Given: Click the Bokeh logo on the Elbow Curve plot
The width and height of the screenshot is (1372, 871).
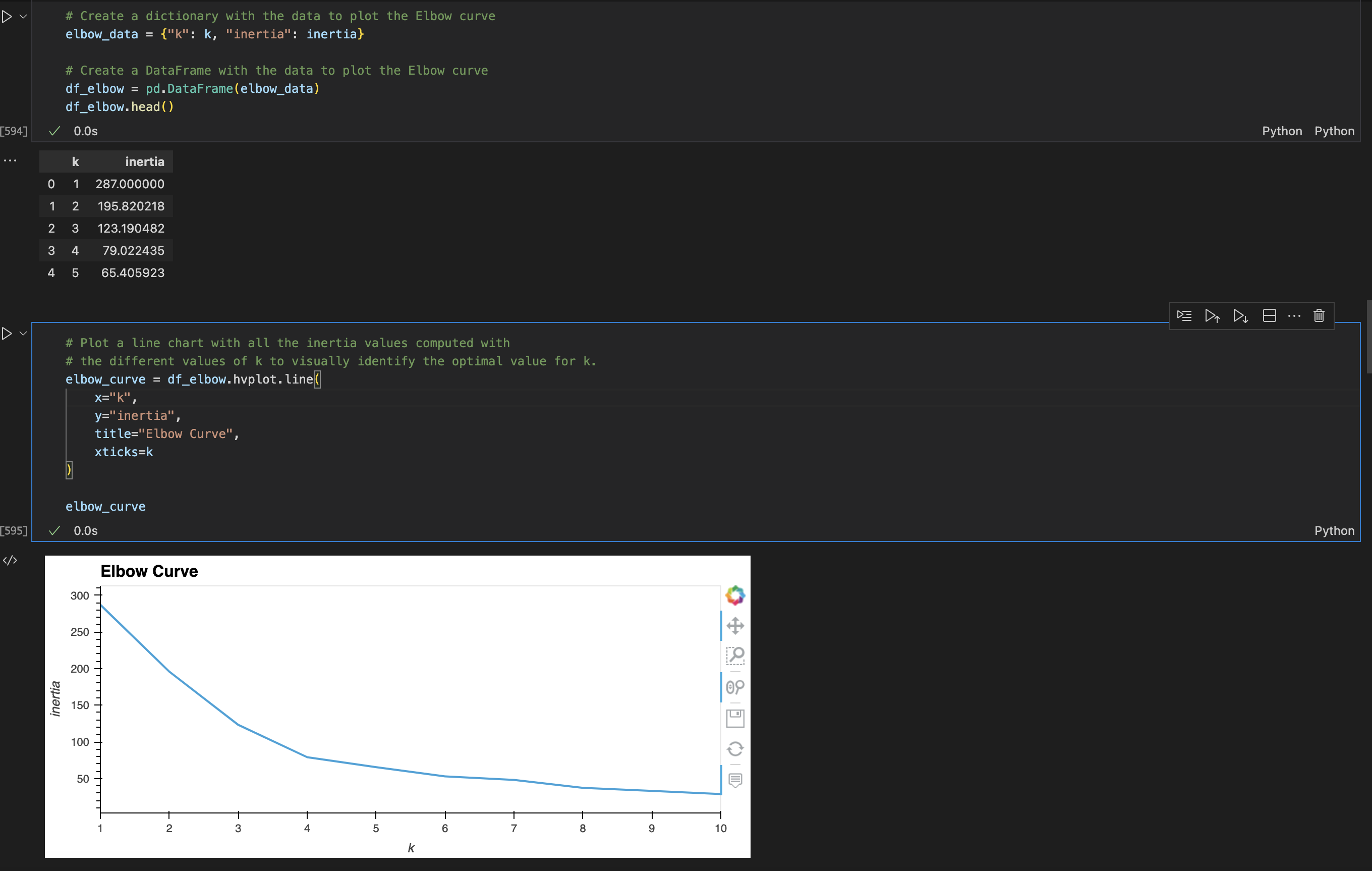Looking at the screenshot, I should point(735,595).
